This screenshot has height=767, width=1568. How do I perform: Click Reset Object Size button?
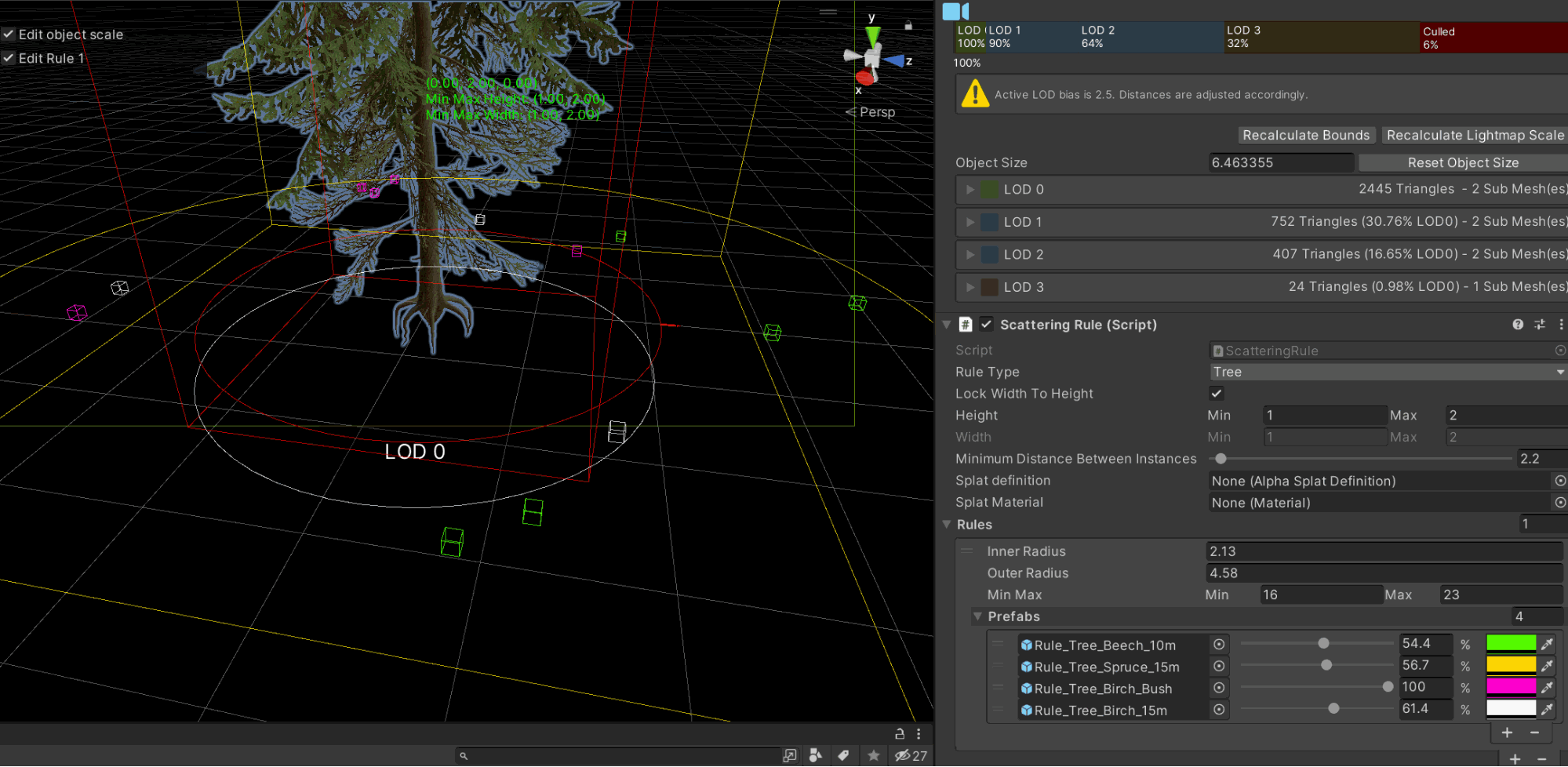coord(1463,162)
